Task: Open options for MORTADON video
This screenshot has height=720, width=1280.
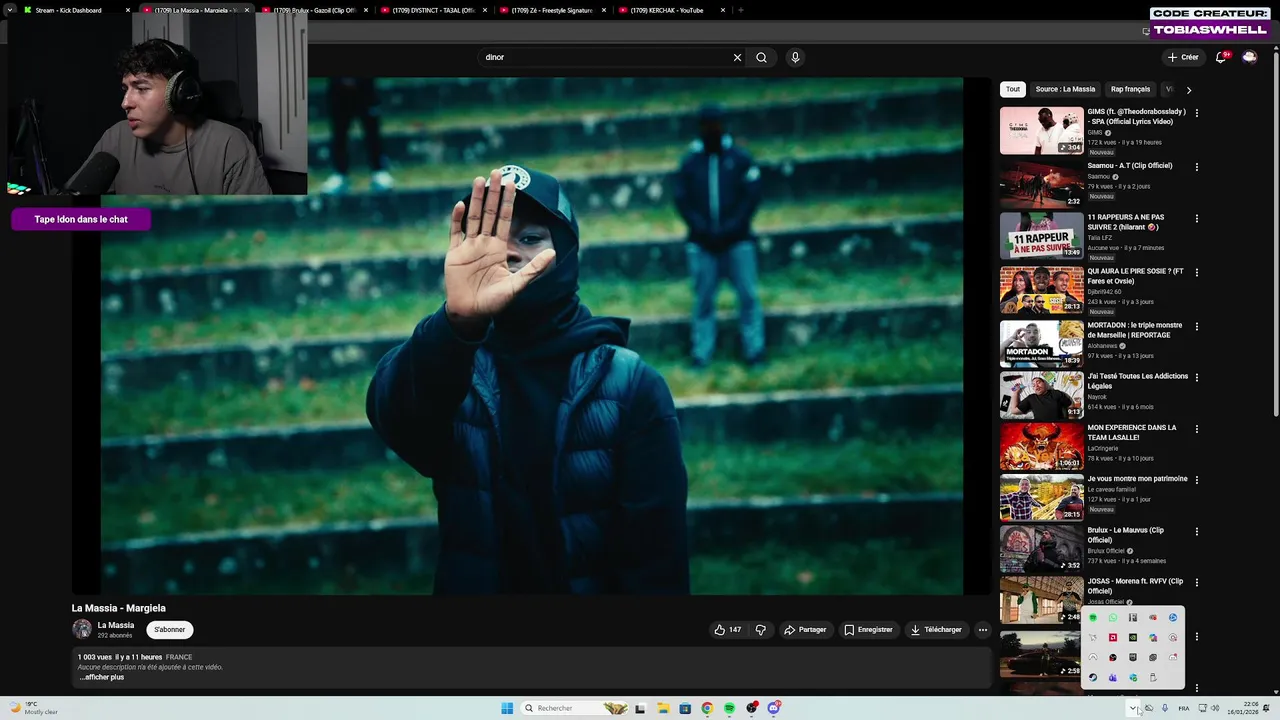Action: tap(1196, 326)
